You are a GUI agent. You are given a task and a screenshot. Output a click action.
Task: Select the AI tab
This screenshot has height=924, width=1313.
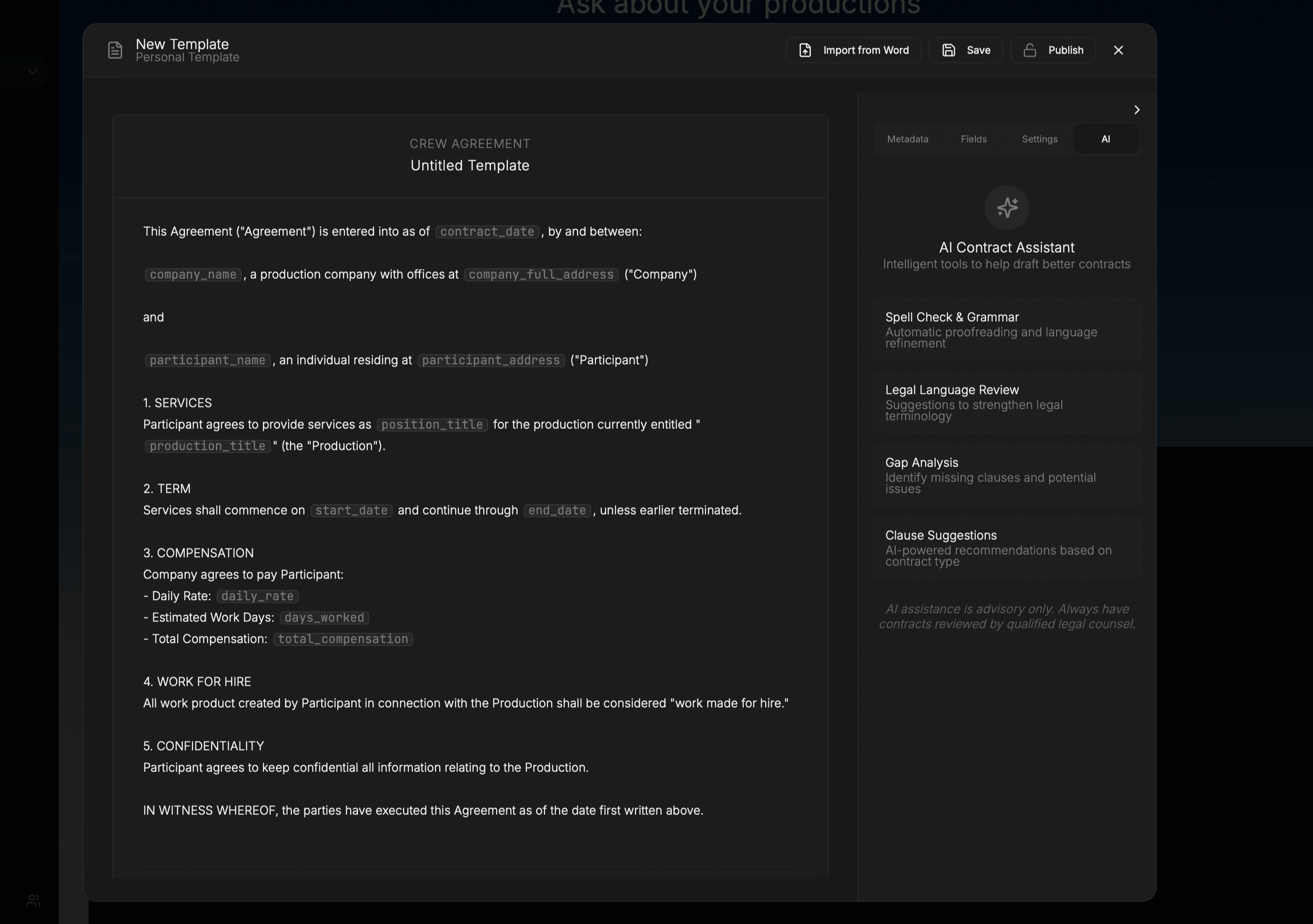(x=1105, y=139)
